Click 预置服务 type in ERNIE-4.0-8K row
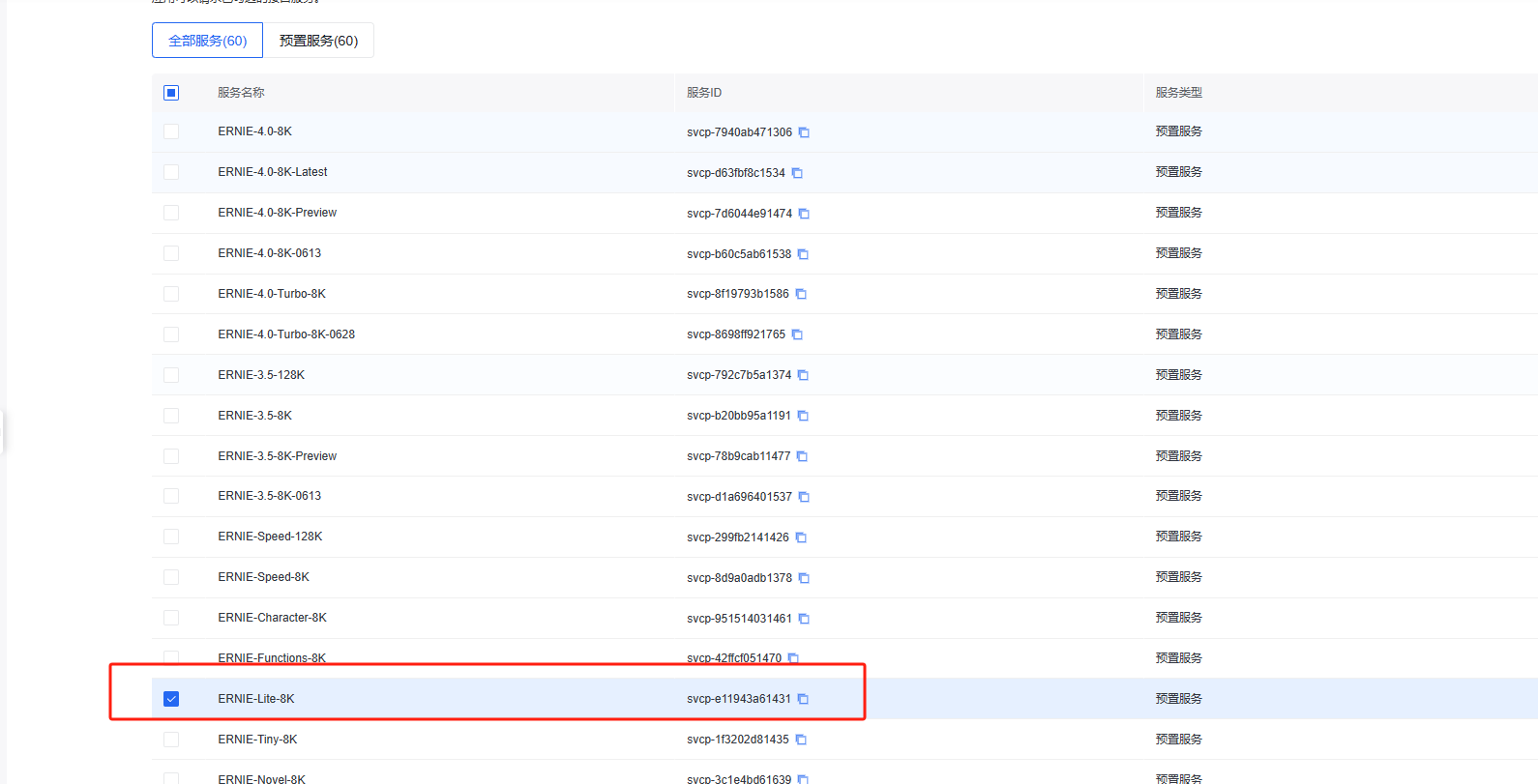 point(1178,131)
